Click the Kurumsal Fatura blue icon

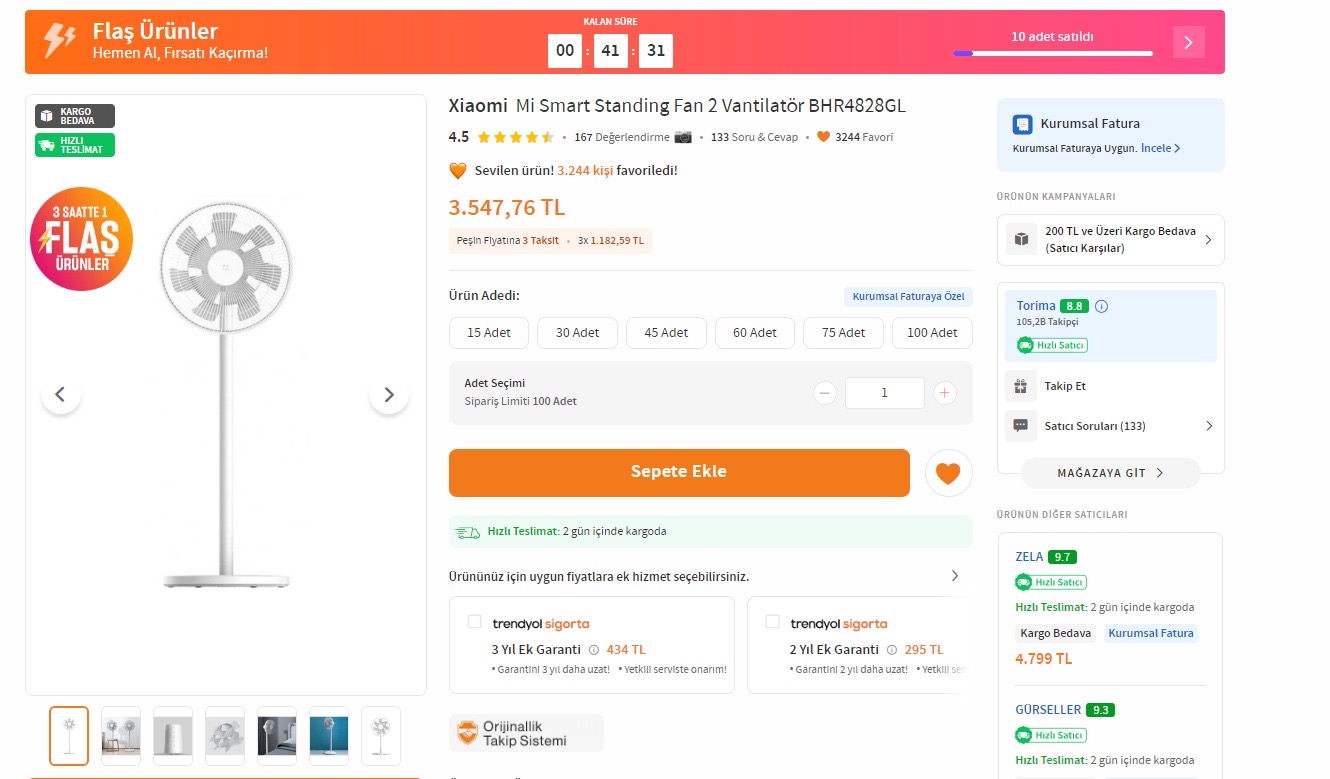1022,124
